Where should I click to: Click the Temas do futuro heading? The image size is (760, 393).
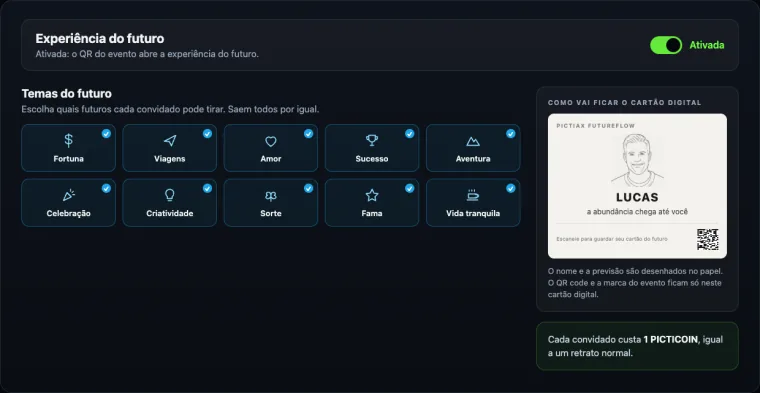(x=66, y=94)
